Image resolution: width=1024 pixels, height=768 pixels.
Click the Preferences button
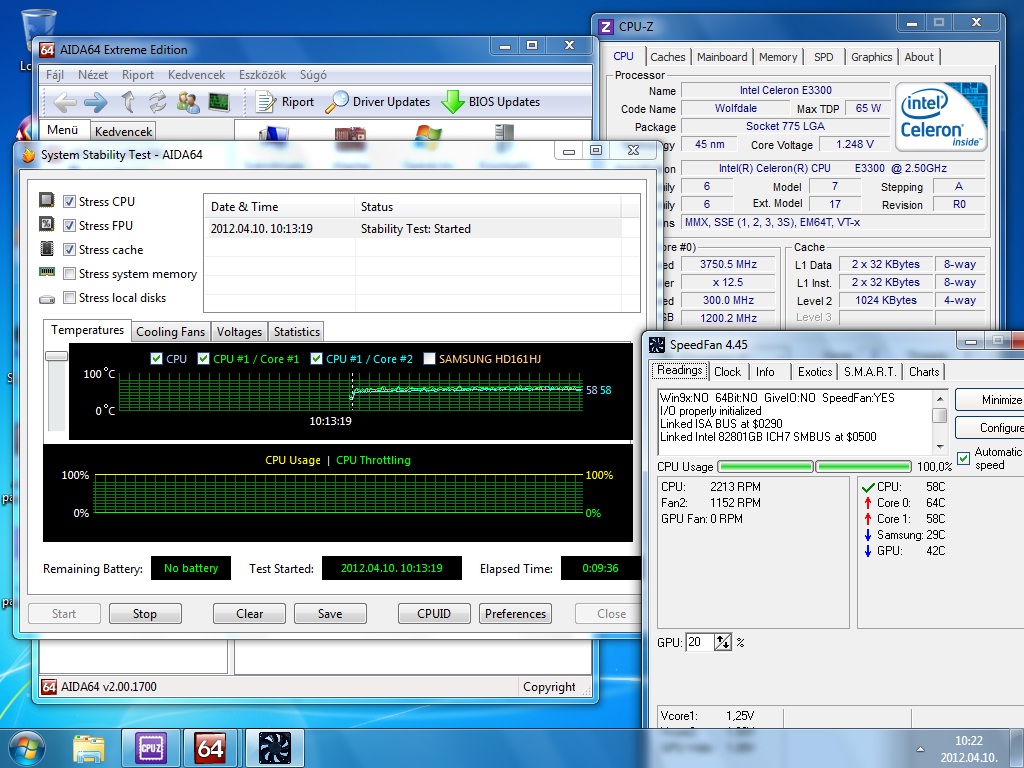coord(515,614)
